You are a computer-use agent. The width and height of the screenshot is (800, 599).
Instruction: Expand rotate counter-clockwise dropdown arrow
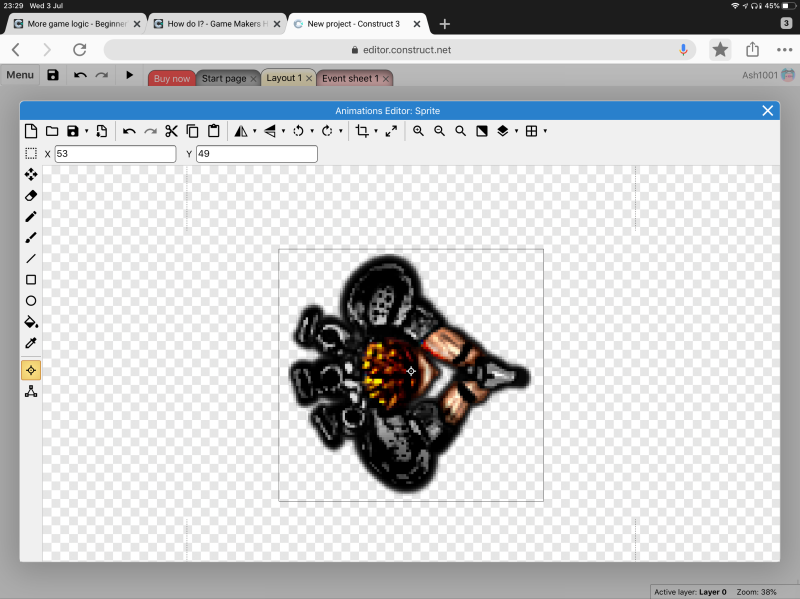click(312, 131)
